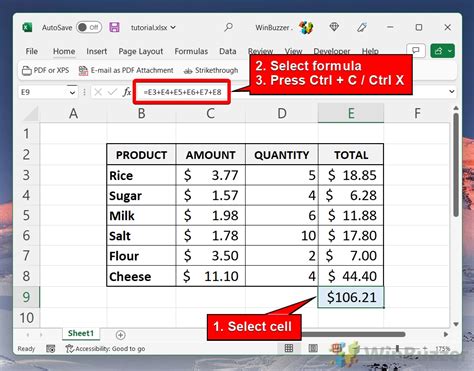The image size is (474, 371).
Task: Click the vertical scrollbar thumb
Action: point(456,165)
